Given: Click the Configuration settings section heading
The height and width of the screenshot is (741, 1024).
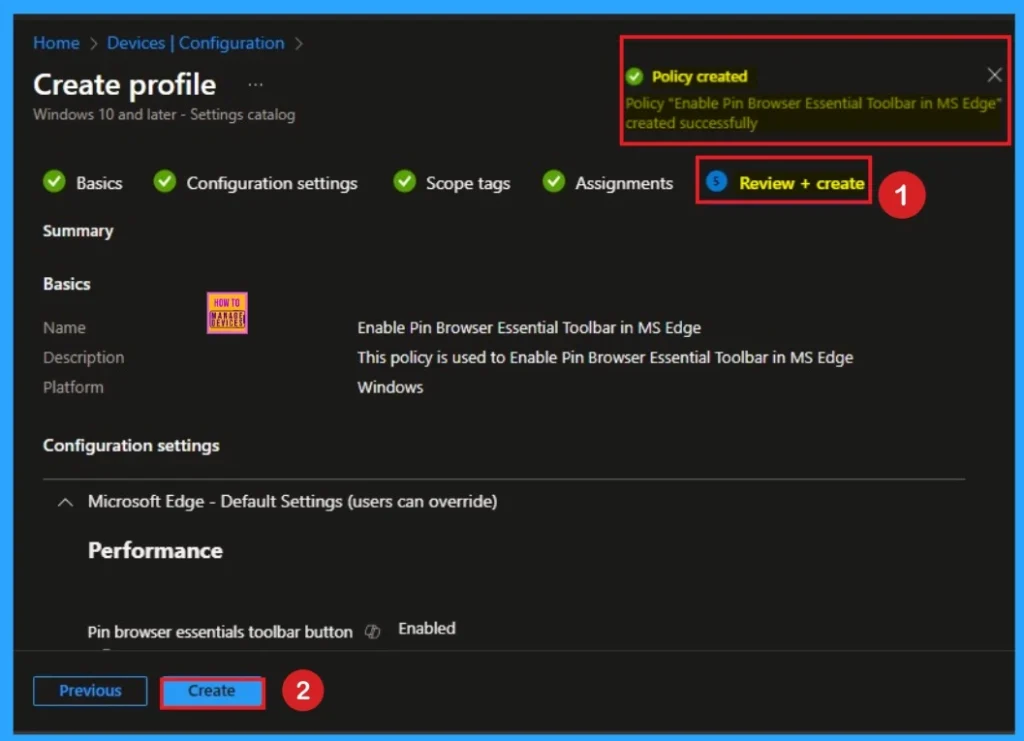Looking at the screenshot, I should [131, 445].
